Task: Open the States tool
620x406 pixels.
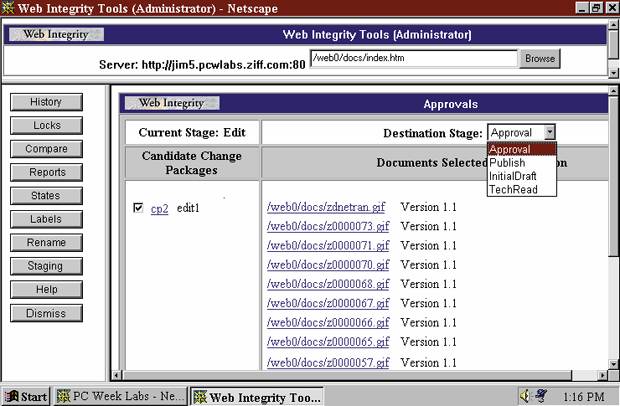Action: coord(46,196)
